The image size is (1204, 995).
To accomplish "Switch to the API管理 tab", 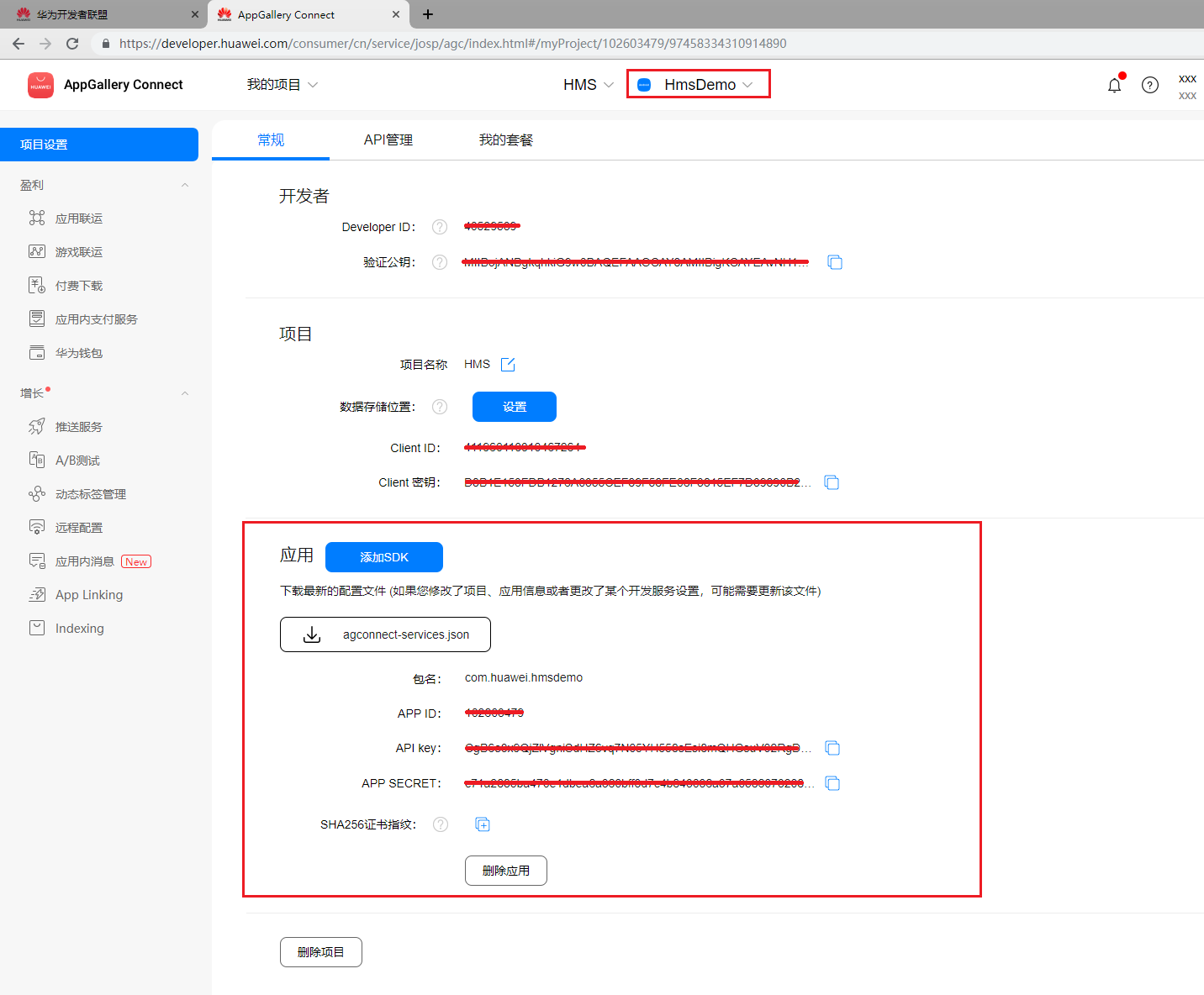I will pos(388,140).
